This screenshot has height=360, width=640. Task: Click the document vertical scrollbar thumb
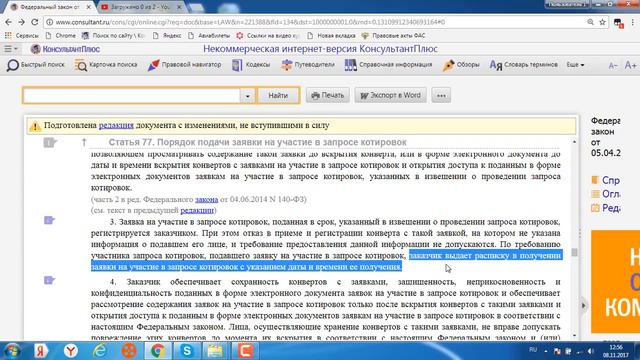click(x=575, y=252)
